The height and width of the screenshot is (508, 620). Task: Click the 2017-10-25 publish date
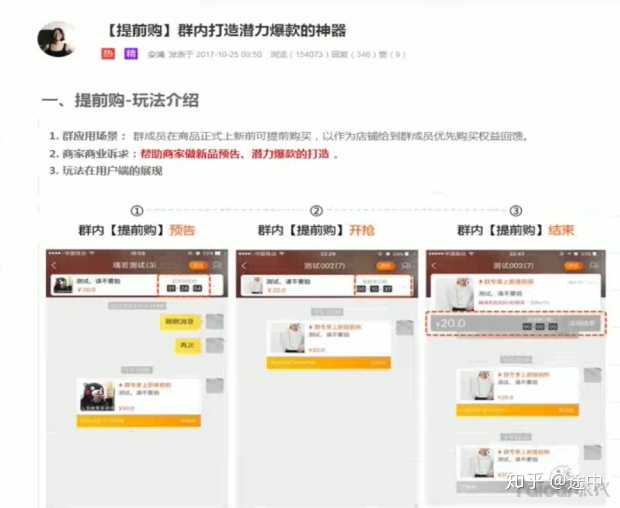pos(229,54)
